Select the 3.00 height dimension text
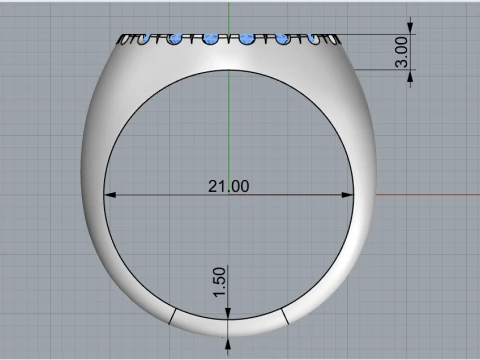 tap(401, 52)
